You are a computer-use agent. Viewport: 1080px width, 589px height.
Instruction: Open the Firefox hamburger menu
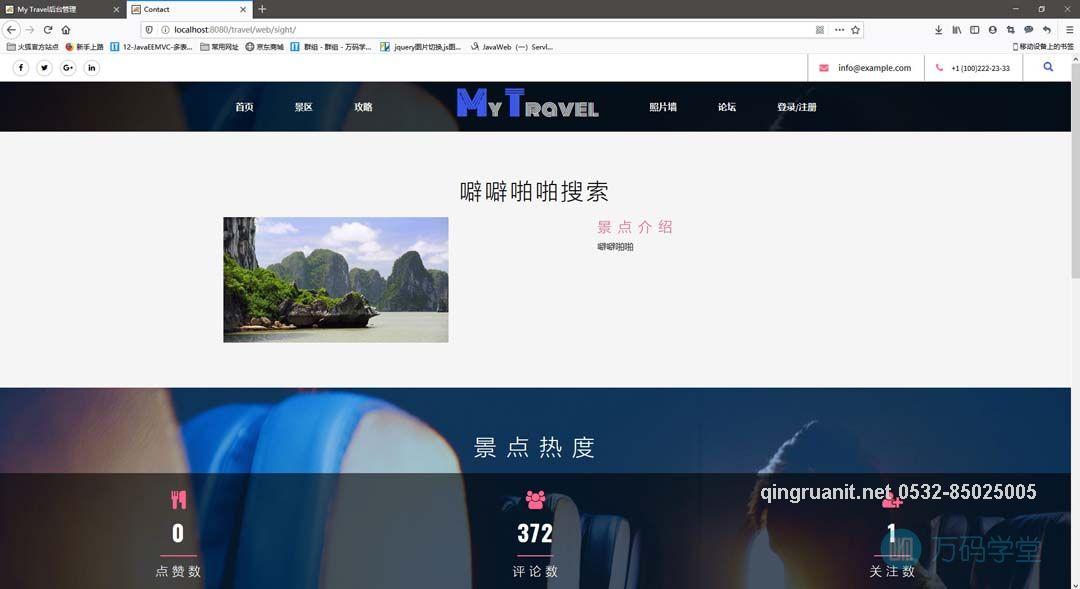point(1067,30)
